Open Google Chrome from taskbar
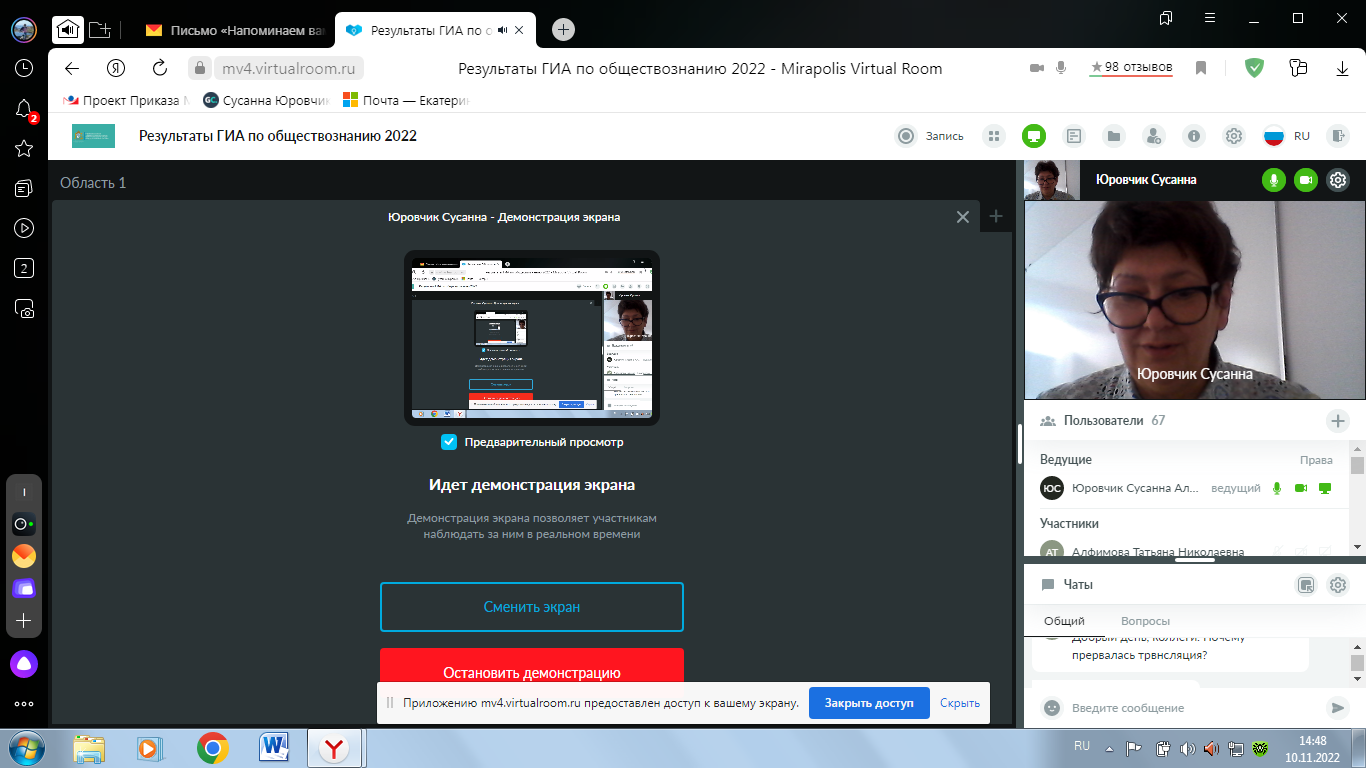The image size is (1366, 768). [x=212, y=748]
